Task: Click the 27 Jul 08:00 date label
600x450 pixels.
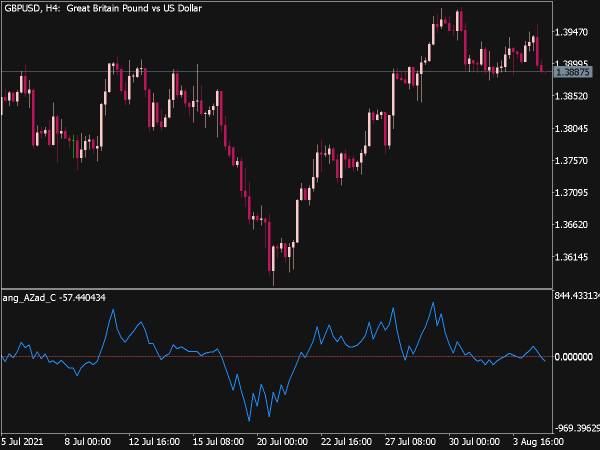Action: coord(410,442)
